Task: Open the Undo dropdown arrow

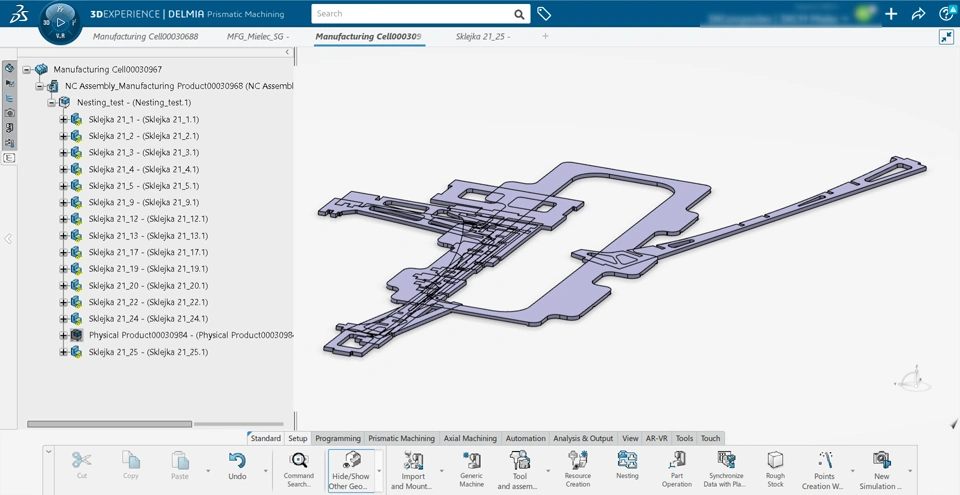Action: (265, 470)
